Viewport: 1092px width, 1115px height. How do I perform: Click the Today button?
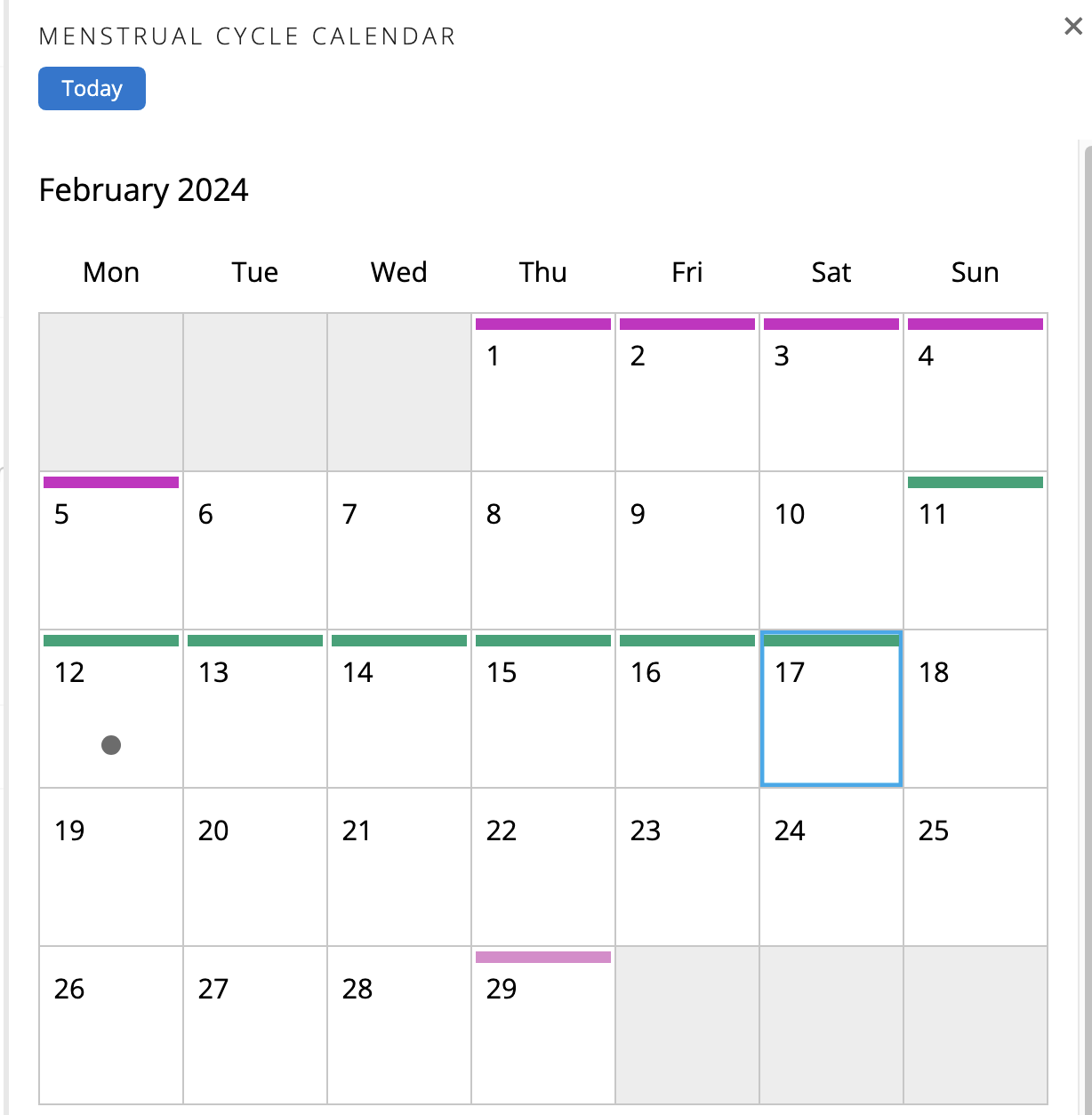92,88
